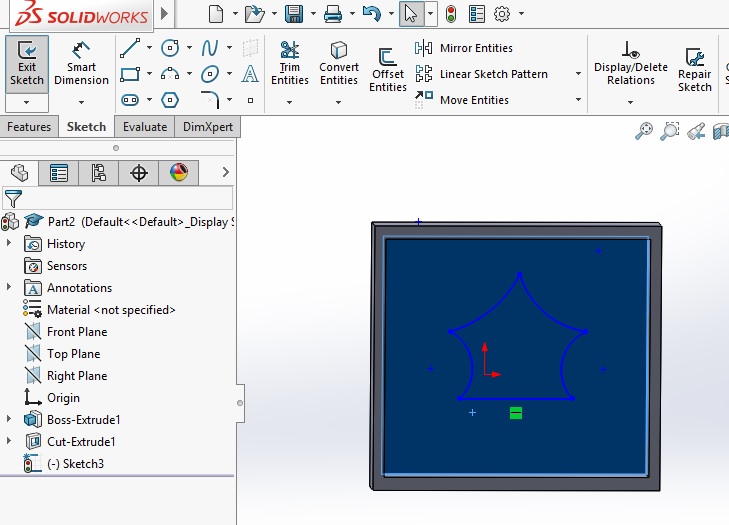Select Top Plane in tree
The image size is (729, 525).
point(62,354)
